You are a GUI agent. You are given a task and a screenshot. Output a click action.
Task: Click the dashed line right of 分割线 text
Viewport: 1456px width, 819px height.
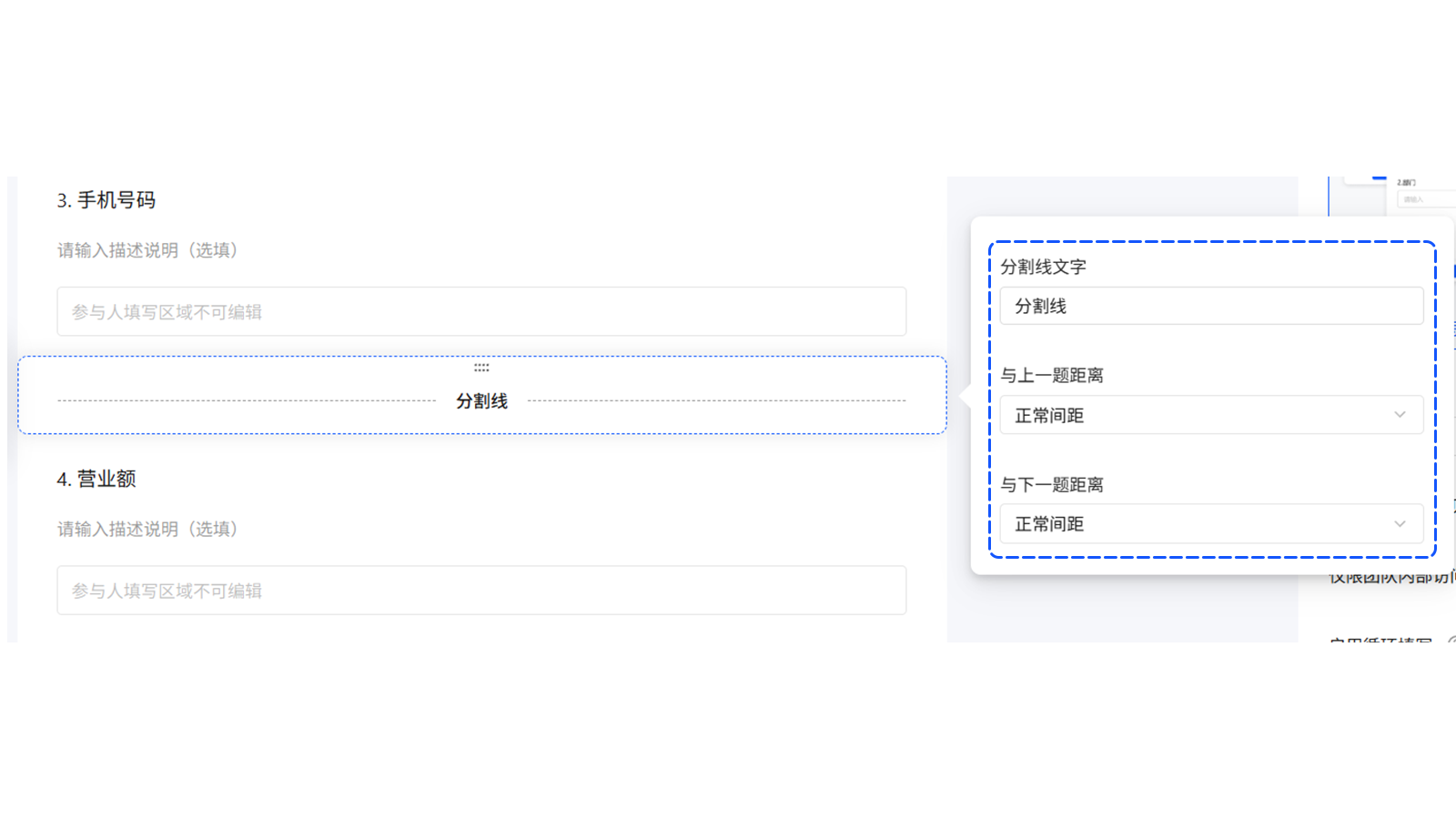click(716, 400)
